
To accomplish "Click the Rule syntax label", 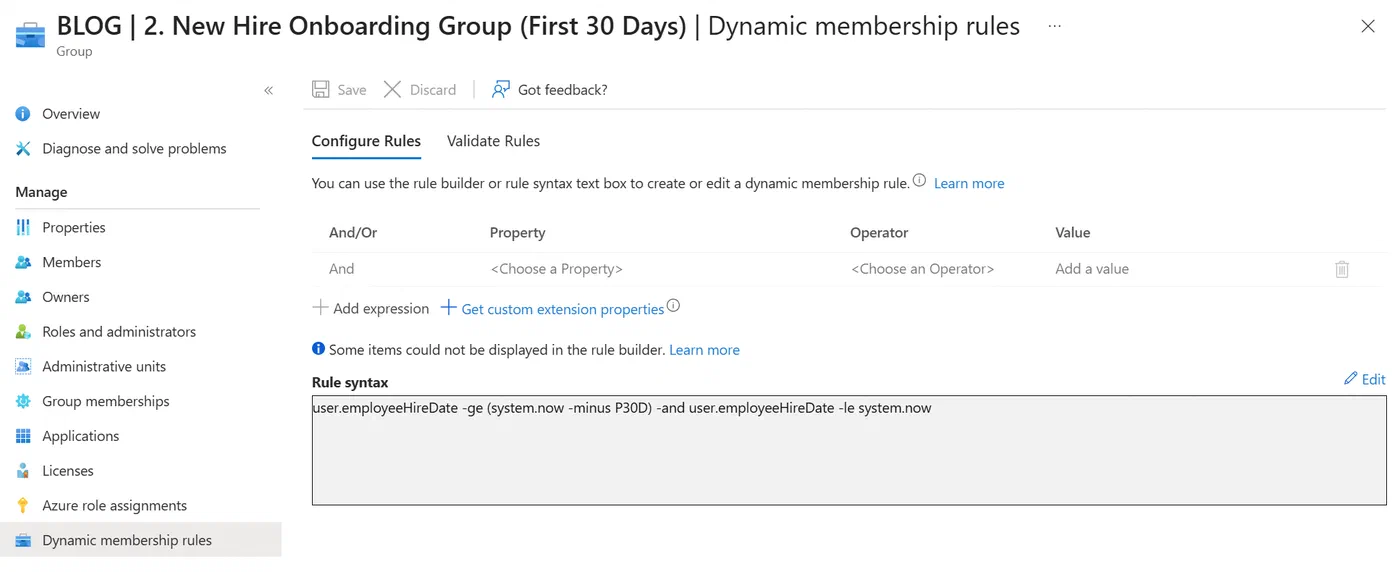I will coord(350,382).
